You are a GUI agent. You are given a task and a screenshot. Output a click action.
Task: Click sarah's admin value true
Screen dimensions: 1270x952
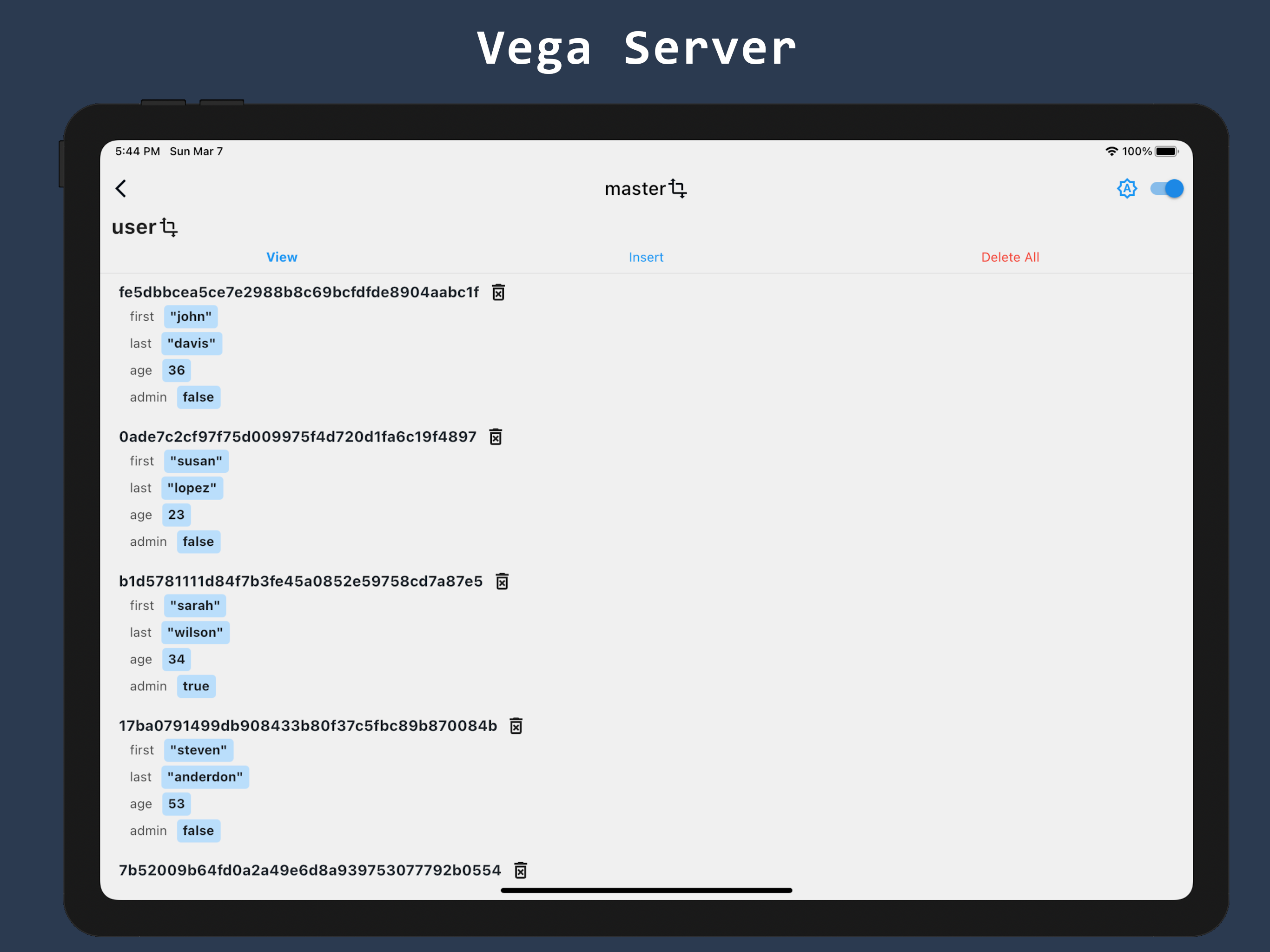pyautogui.click(x=196, y=686)
